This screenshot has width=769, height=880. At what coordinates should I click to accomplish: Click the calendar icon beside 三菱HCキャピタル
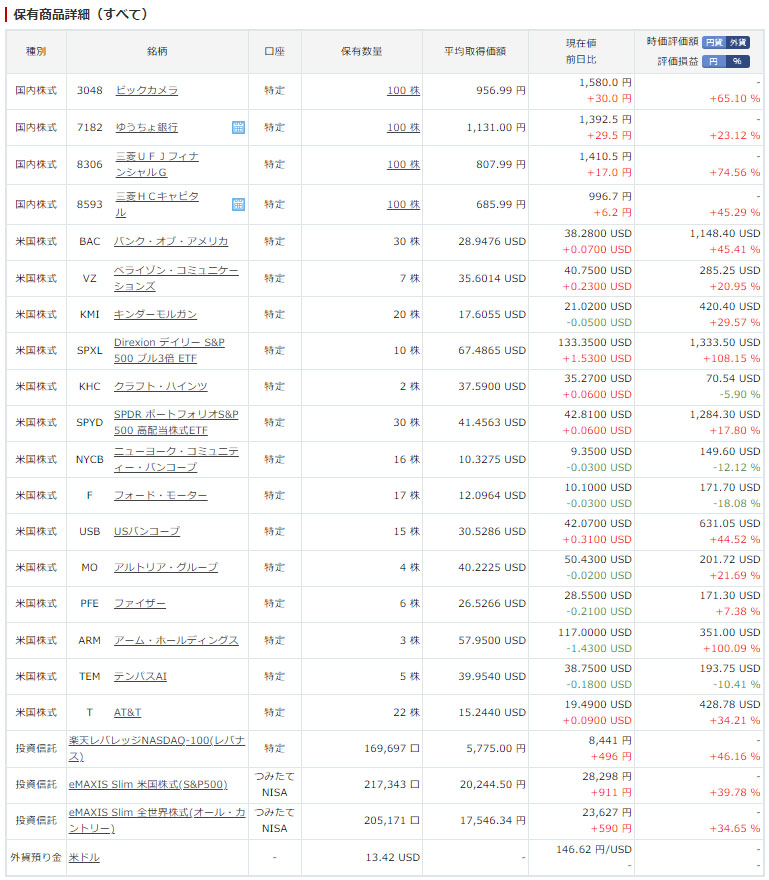(x=238, y=204)
